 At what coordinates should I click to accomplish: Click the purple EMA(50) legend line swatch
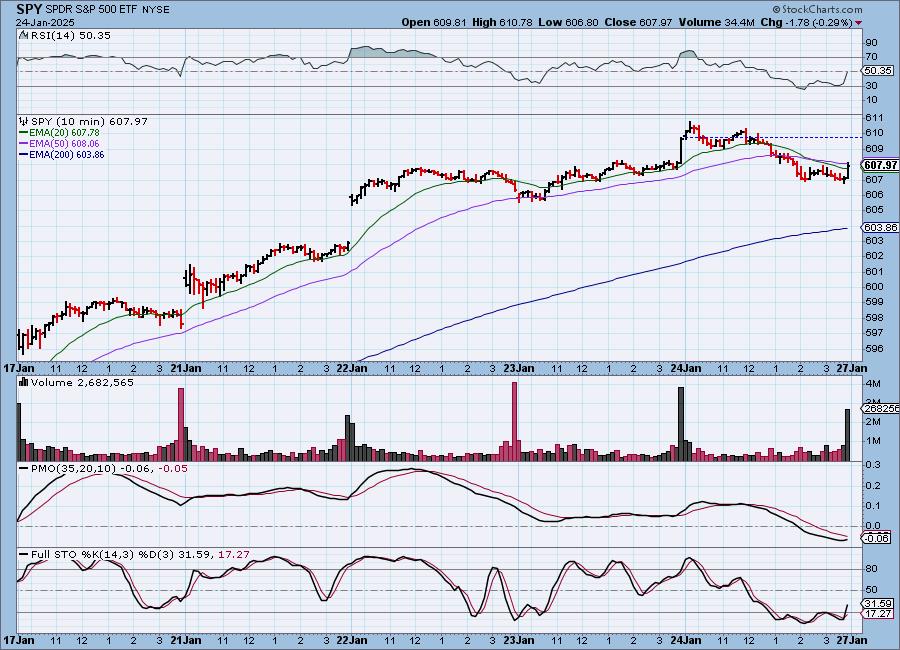(24, 144)
